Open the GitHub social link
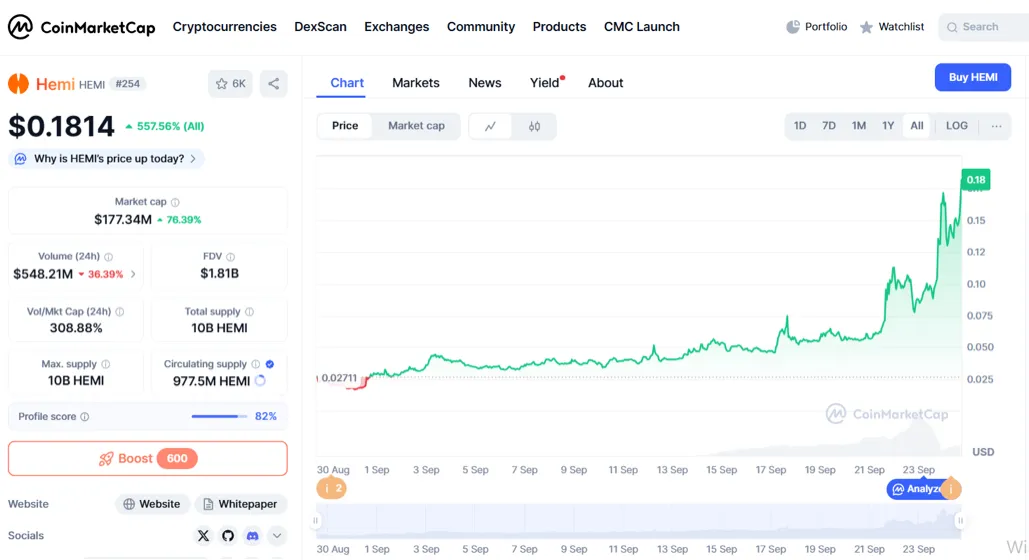This screenshot has height=560, width=1029. [228, 536]
